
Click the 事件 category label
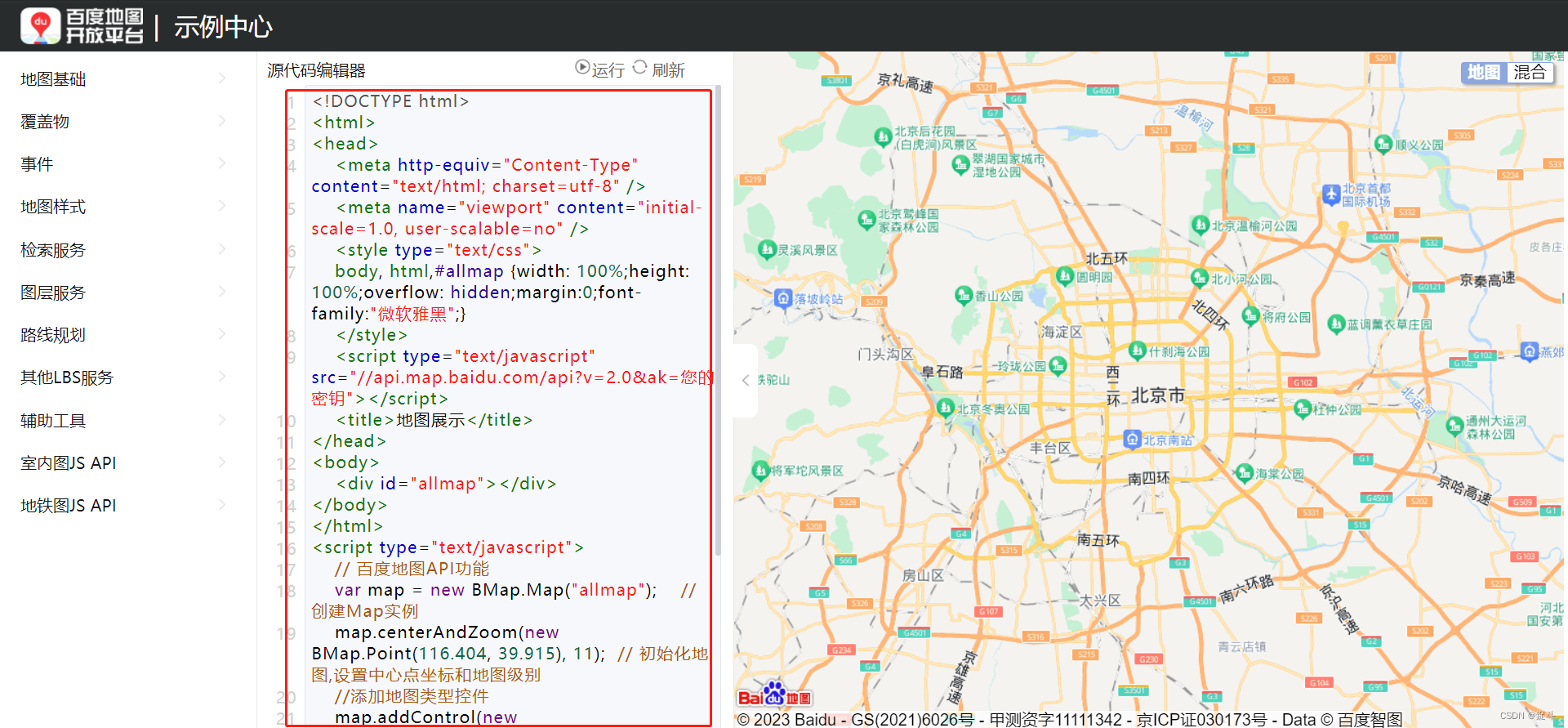37,164
